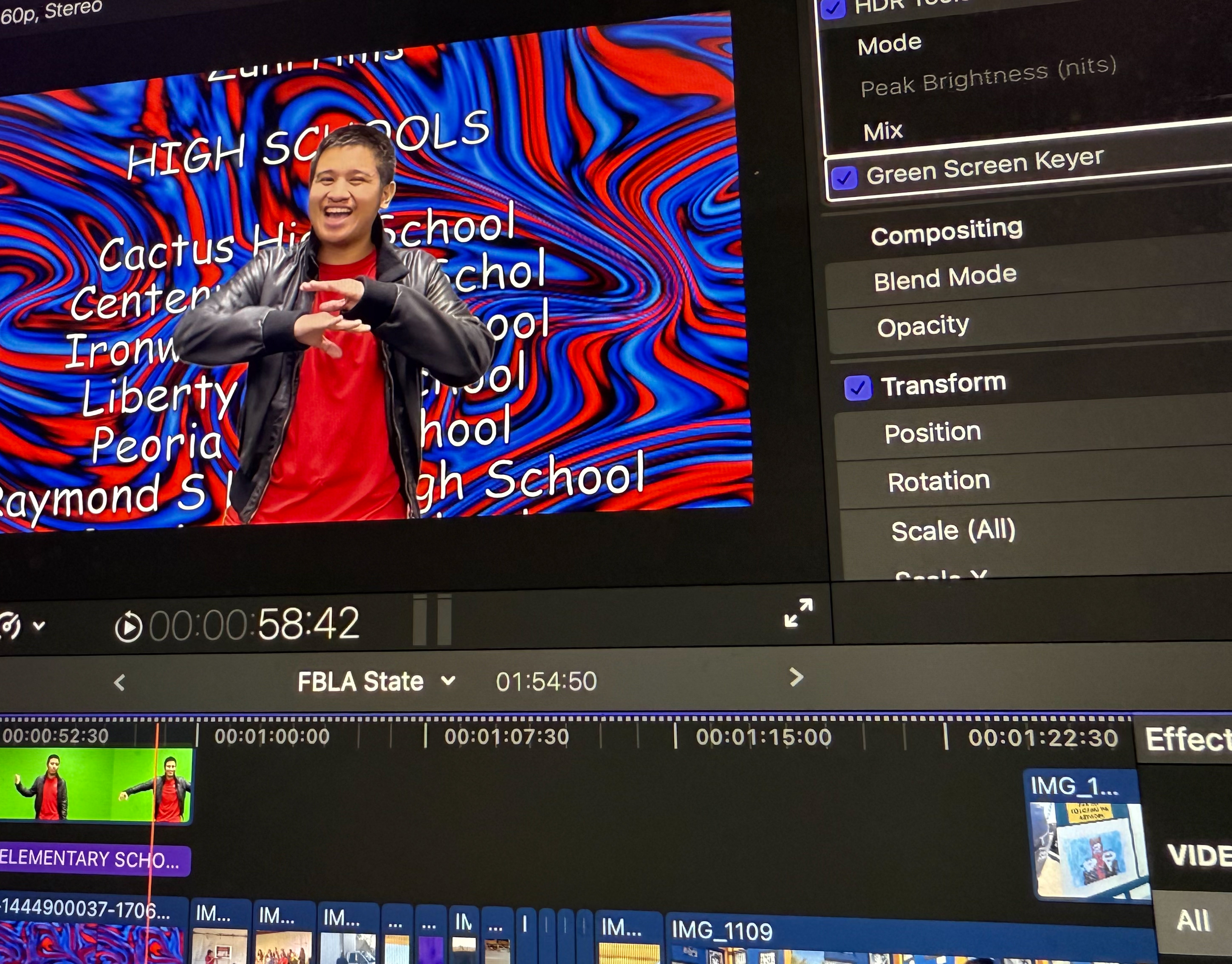Image resolution: width=1232 pixels, height=964 pixels.
Task: Click the retime speedometer icon
Action: 8,625
